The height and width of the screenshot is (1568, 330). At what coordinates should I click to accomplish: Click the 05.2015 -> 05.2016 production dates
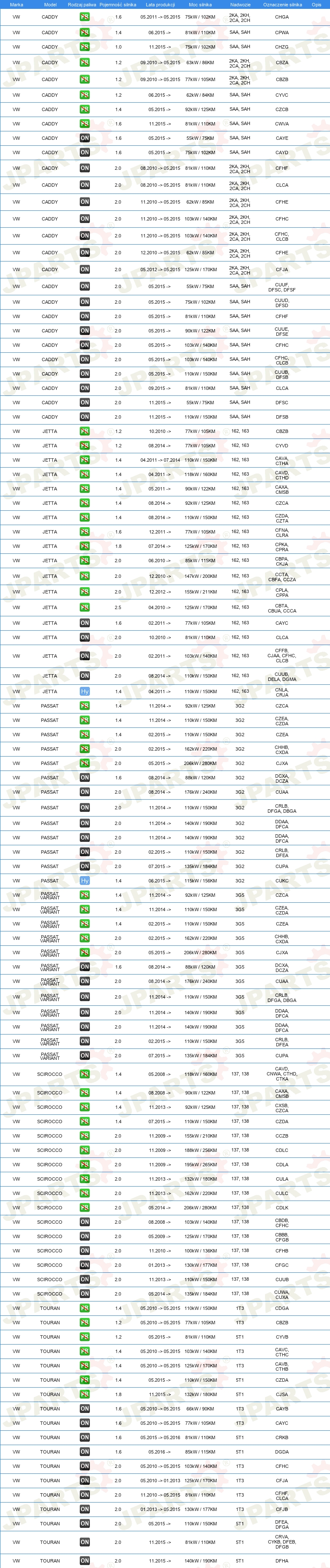[160, 1438]
